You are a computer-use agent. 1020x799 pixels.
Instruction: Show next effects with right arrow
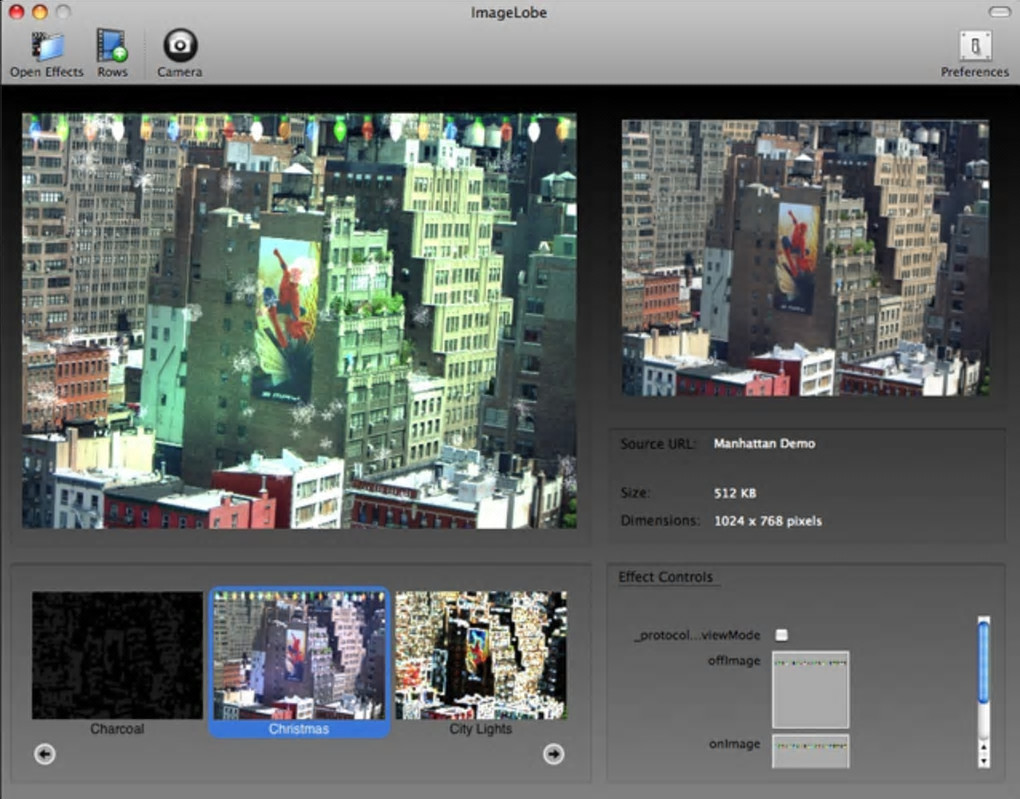coord(553,754)
